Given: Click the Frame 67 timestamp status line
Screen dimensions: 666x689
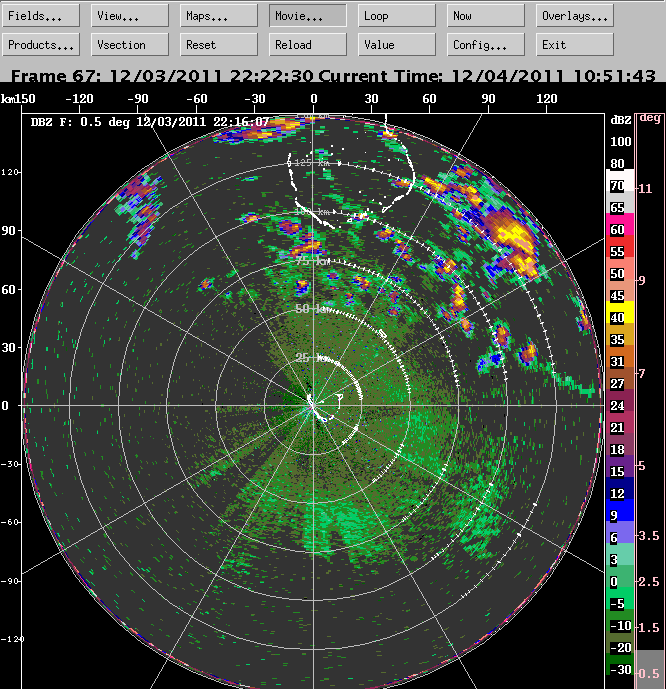Looking at the screenshot, I should (333, 76).
